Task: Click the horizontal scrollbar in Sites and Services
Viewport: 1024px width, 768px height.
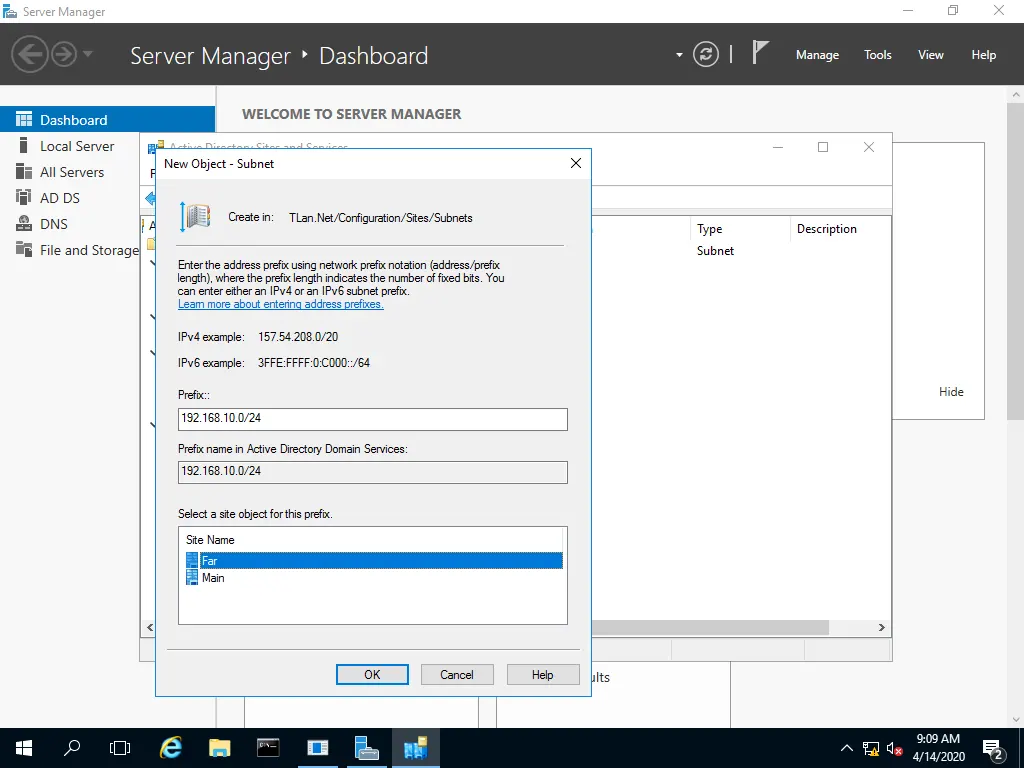Action: tap(711, 627)
